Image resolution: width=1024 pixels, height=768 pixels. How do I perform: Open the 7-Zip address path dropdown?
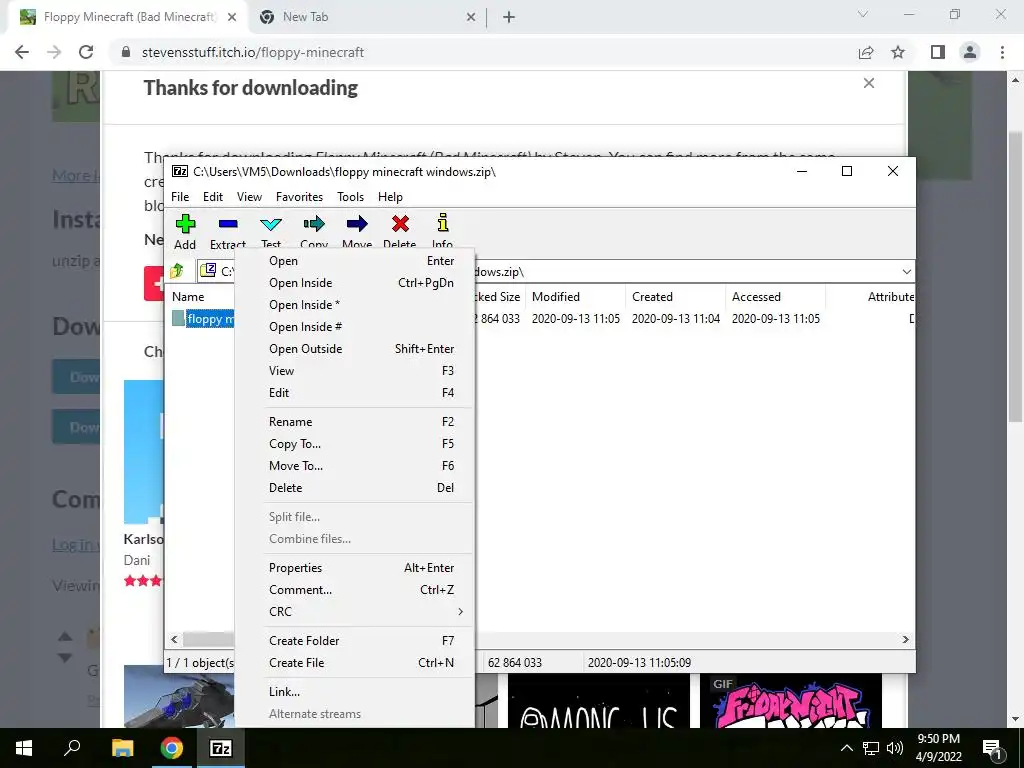point(906,272)
